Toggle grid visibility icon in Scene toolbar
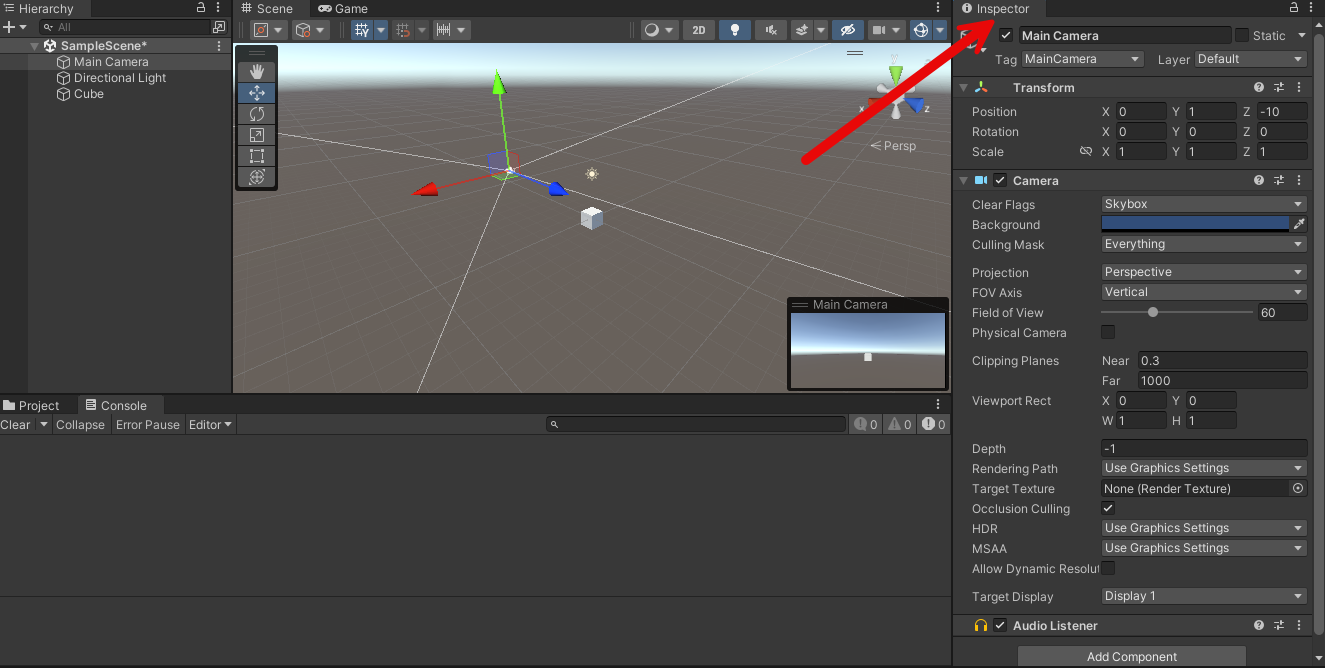The height and width of the screenshot is (668, 1325). (x=362, y=30)
